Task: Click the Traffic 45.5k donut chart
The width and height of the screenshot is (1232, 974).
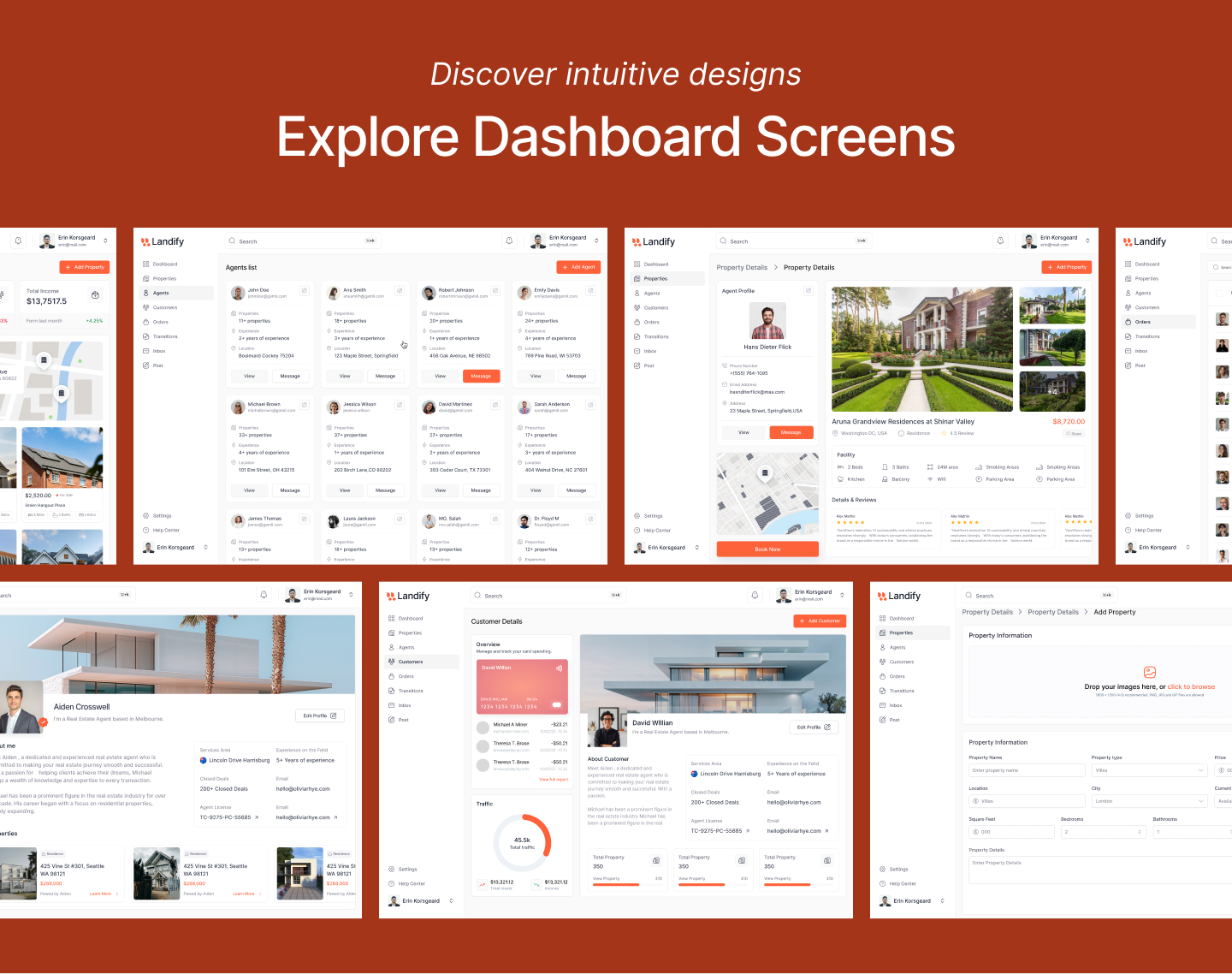Action: (522, 843)
